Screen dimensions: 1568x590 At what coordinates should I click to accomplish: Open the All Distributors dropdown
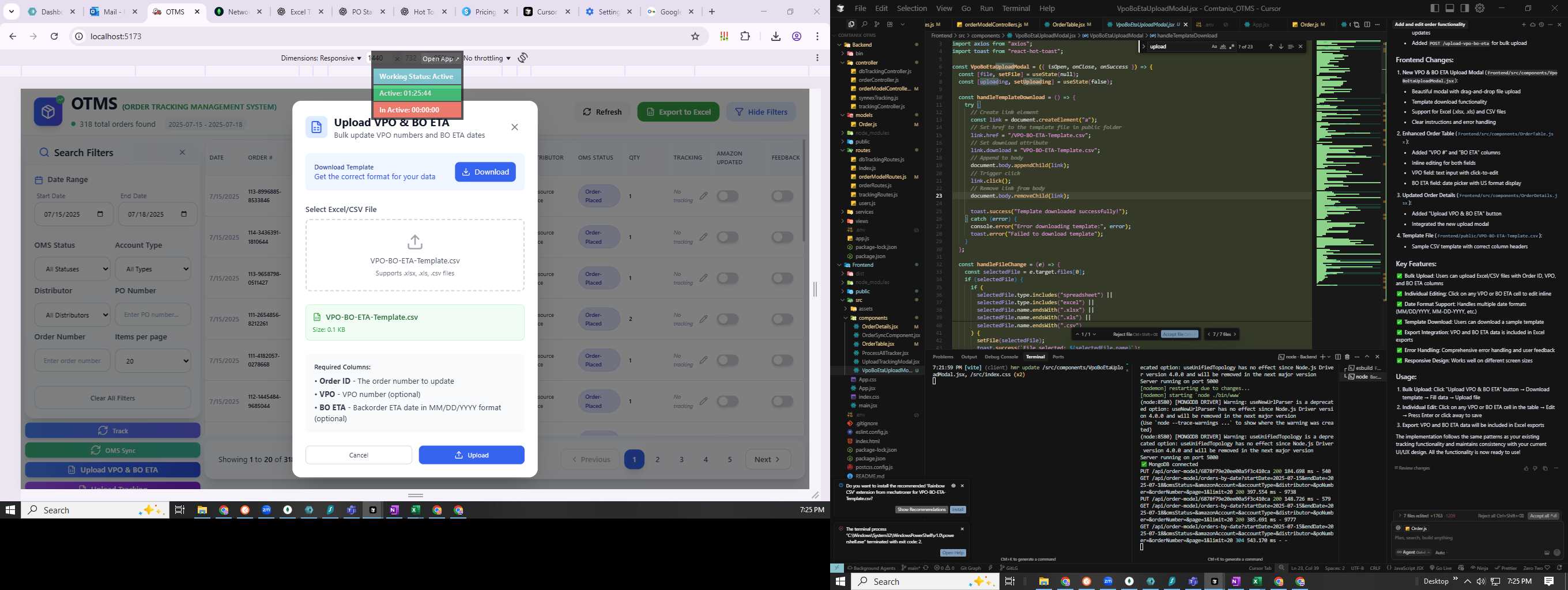click(72, 315)
